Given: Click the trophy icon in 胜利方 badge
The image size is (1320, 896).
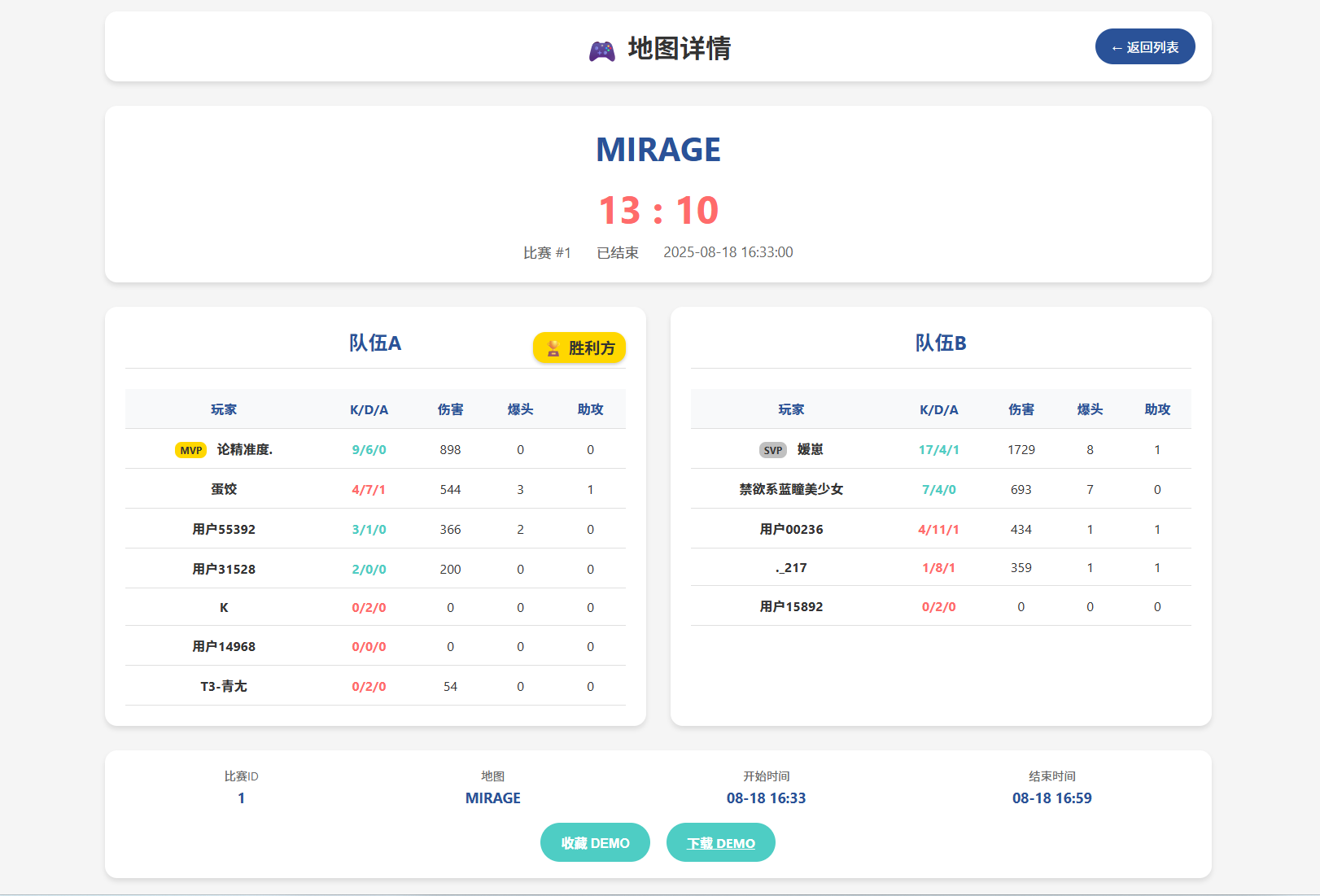Looking at the screenshot, I should [553, 348].
